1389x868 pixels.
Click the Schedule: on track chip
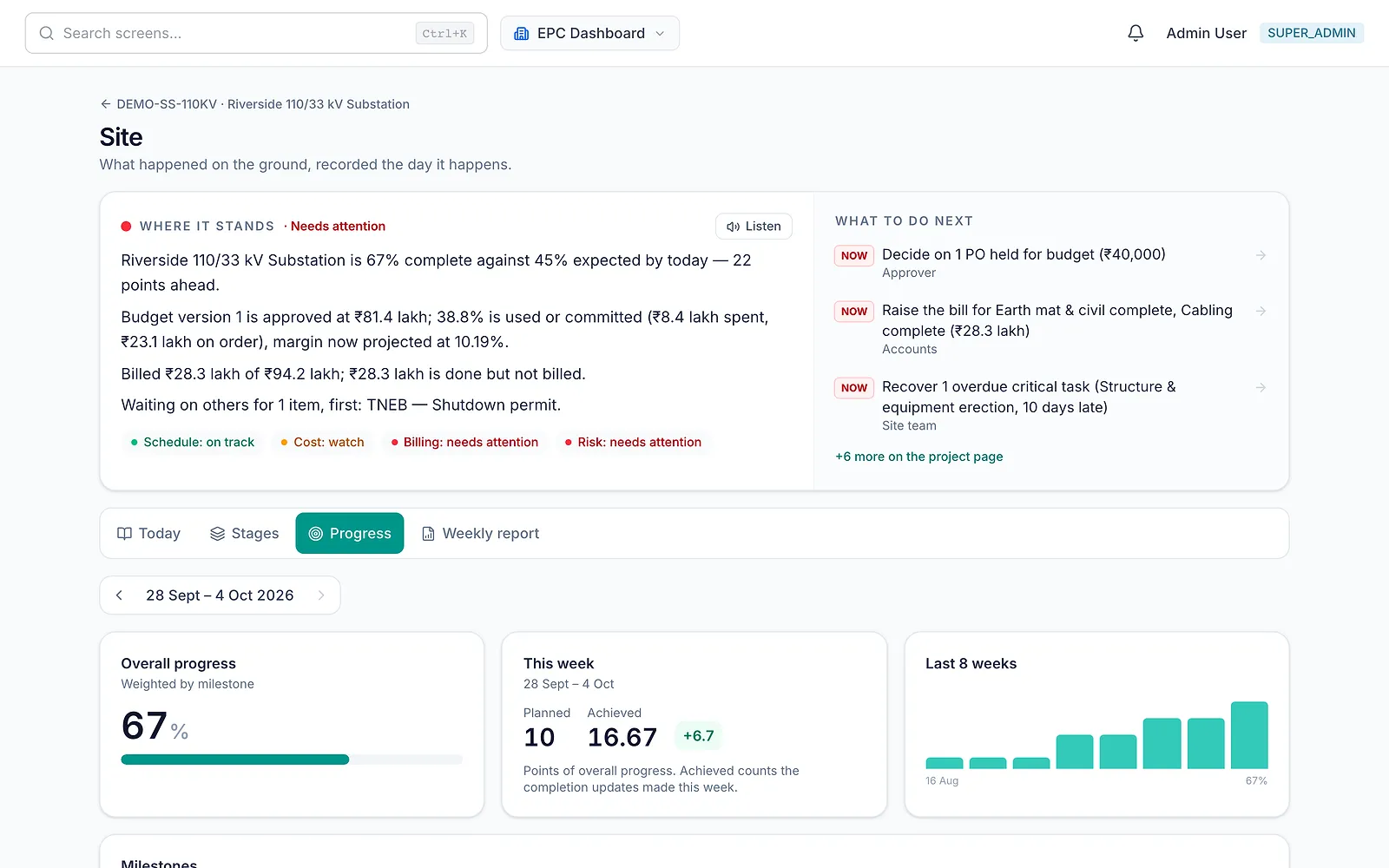click(x=192, y=442)
